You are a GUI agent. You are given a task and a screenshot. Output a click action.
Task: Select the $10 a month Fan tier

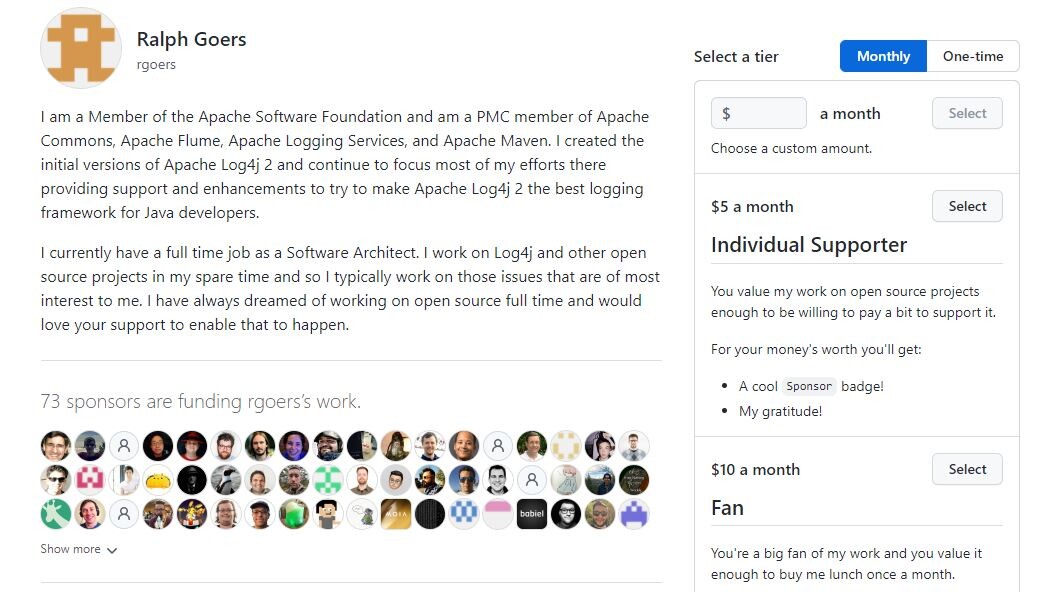(x=967, y=469)
